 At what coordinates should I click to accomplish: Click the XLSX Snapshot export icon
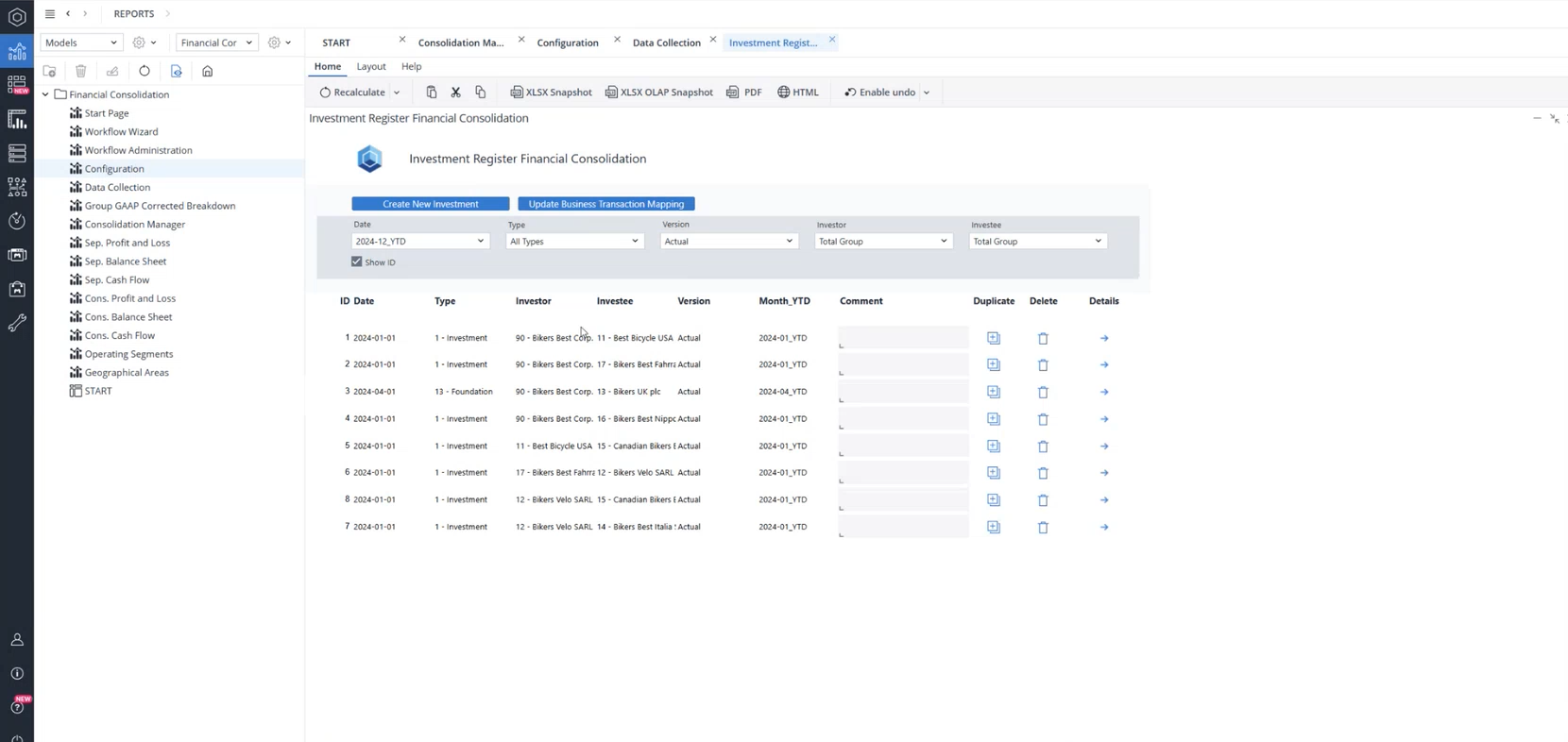517,93
